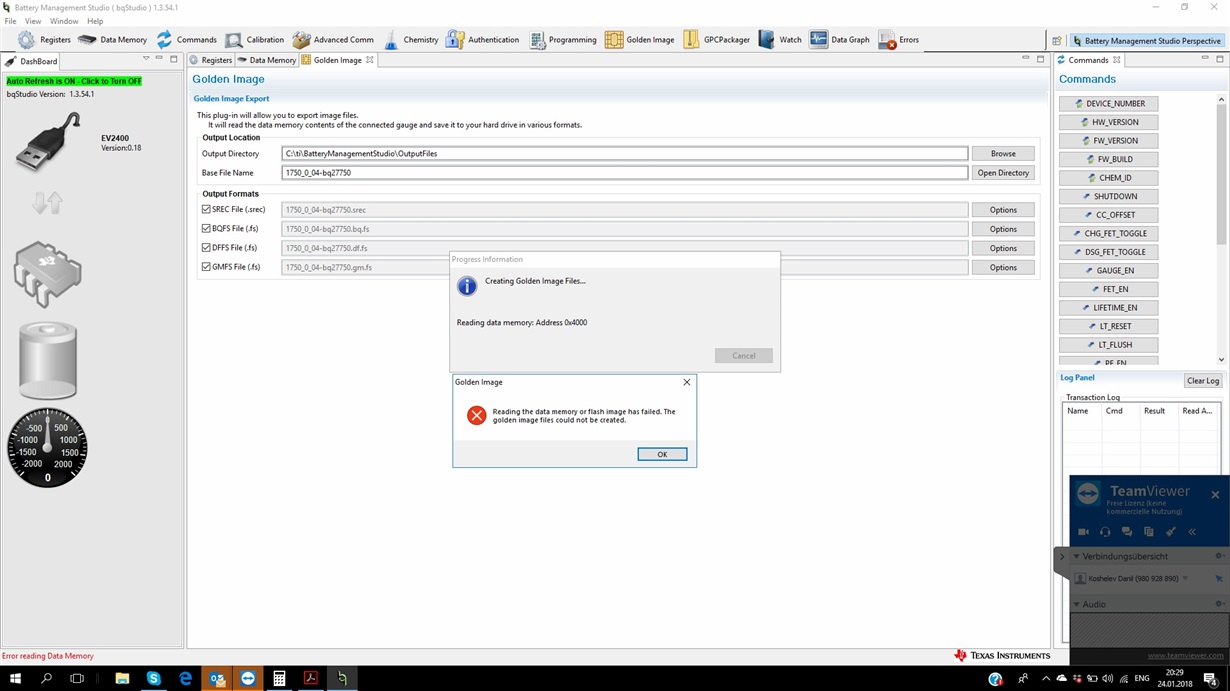Uncheck the SREC File (.srec) checkbox
1230x691 pixels.
(206, 210)
